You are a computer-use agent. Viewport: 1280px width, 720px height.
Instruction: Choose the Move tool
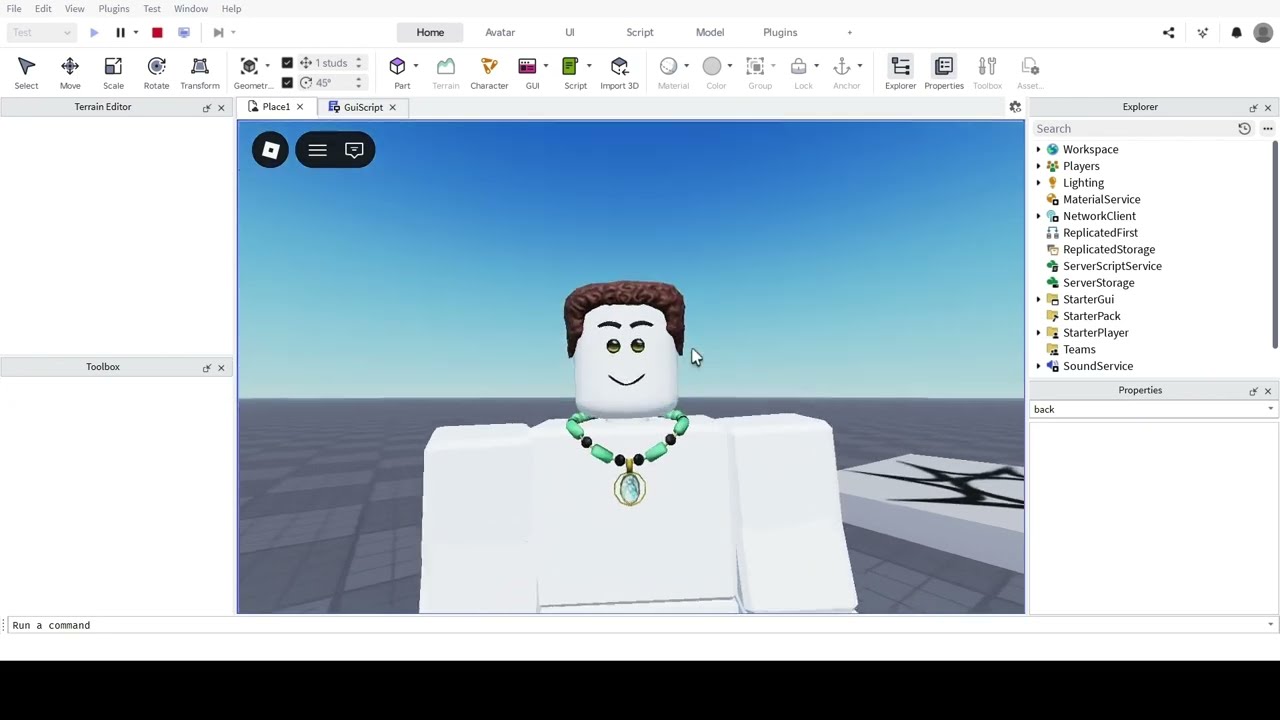(70, 73)
